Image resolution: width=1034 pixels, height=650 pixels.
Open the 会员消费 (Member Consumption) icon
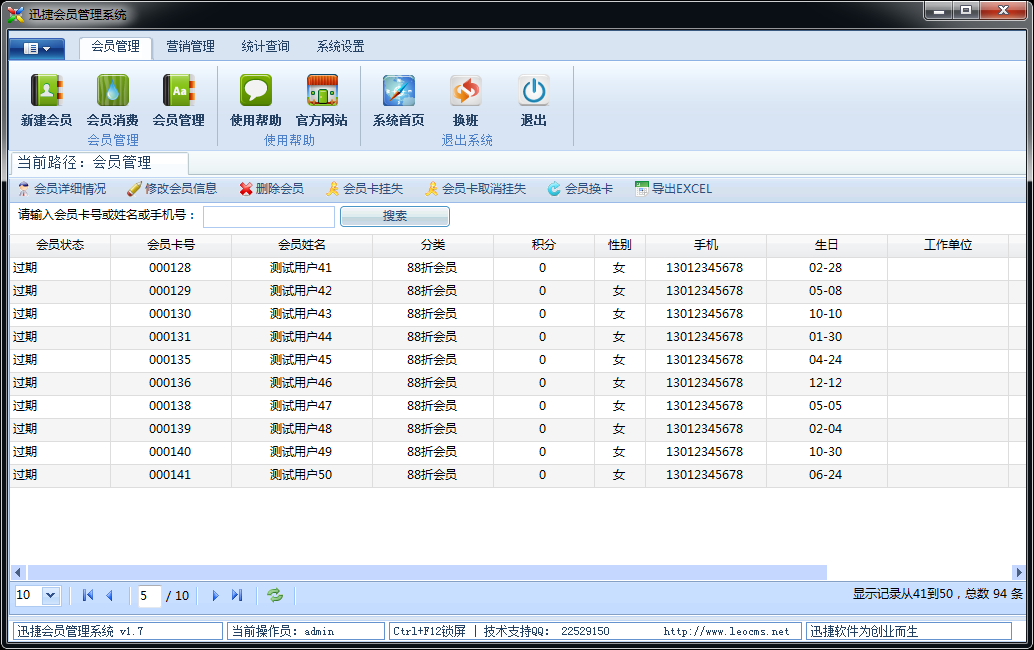112,91
